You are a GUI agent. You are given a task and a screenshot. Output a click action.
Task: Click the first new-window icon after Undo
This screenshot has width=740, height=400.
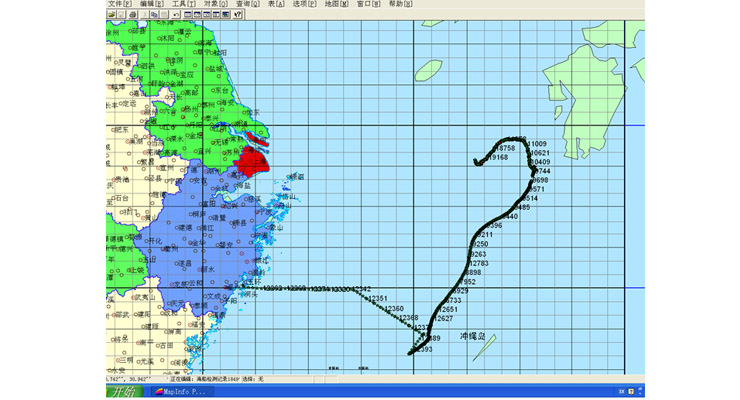[x=188, y=15]
